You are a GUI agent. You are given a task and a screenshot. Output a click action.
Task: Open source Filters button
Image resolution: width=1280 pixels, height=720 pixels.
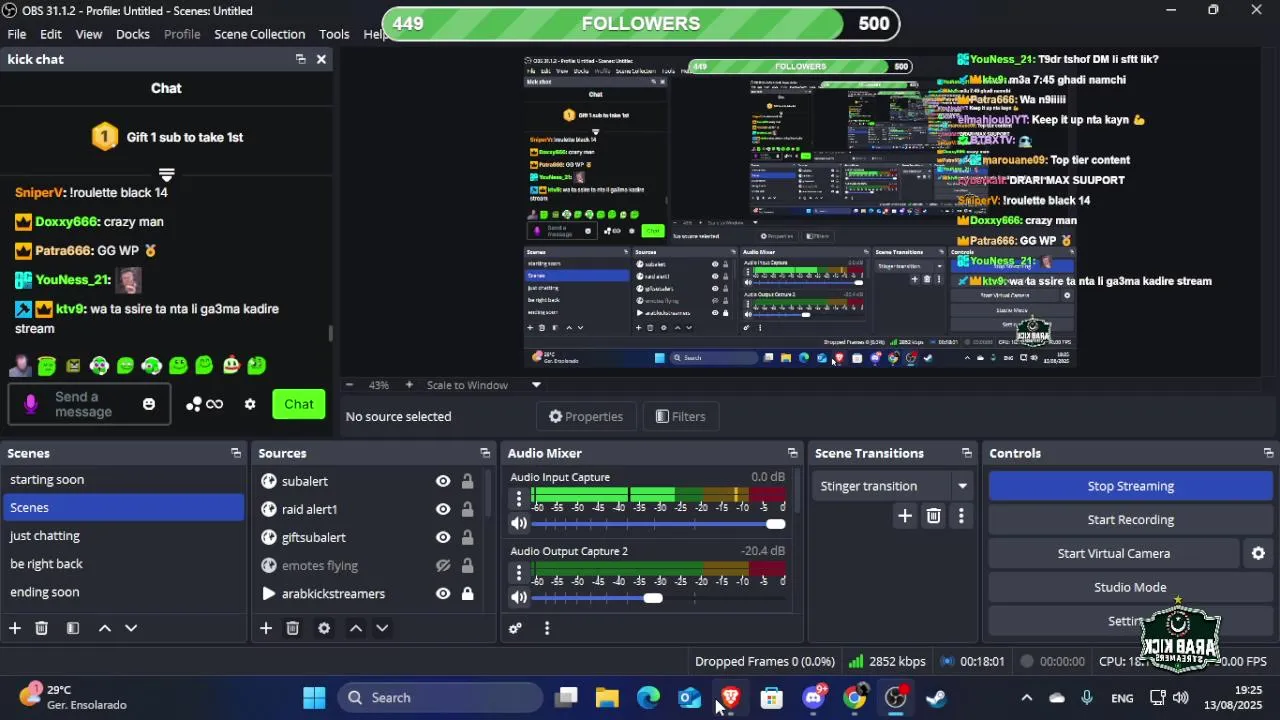tap(680, 416)
